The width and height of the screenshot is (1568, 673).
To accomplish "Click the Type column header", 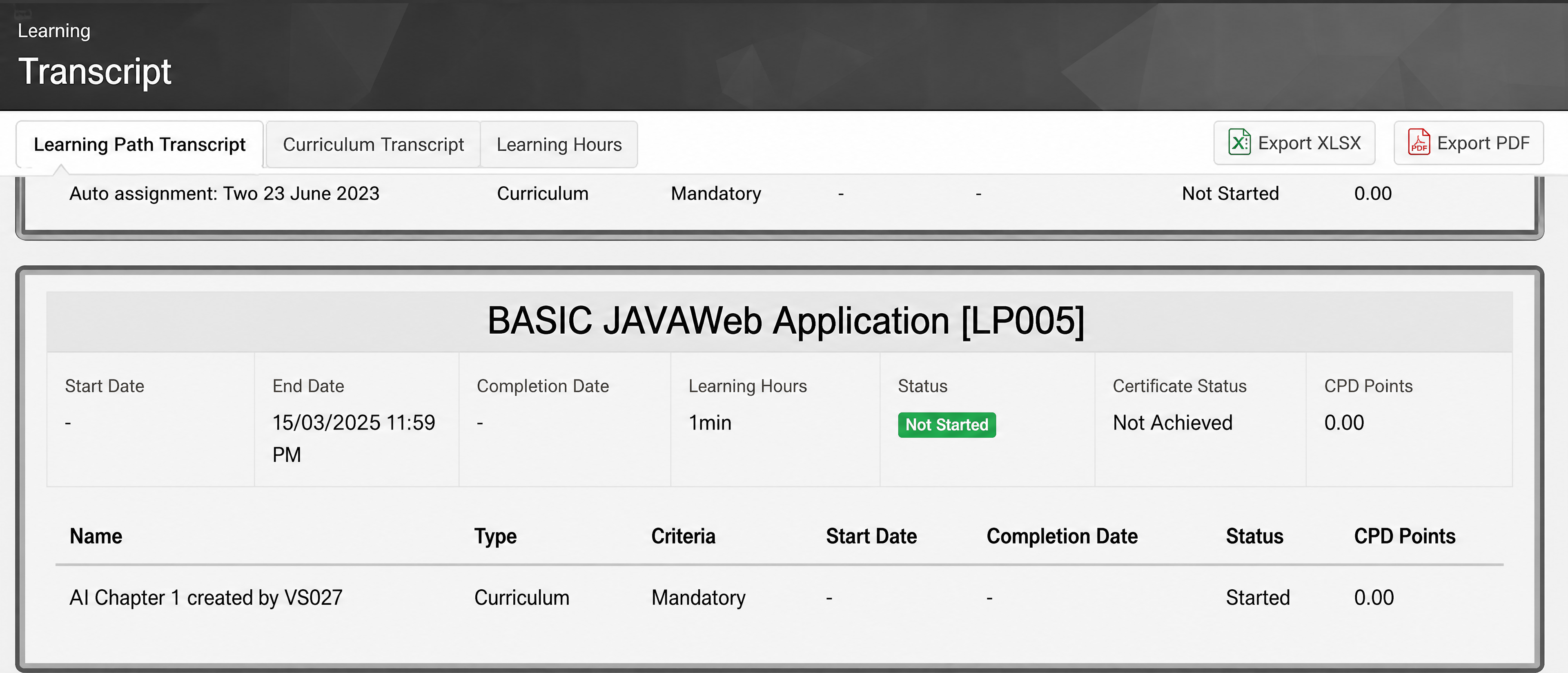I will click(x=495, y=536).
